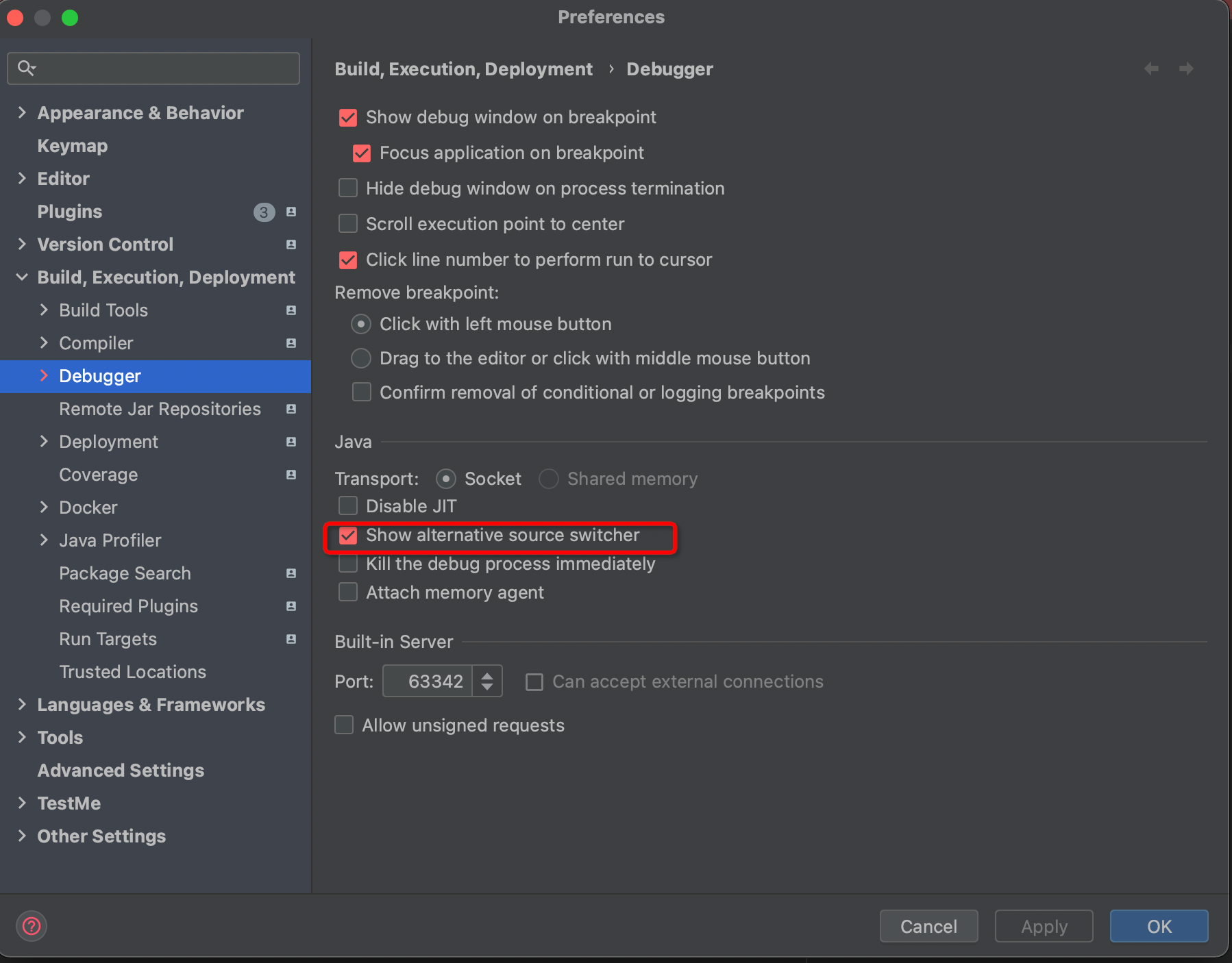Click the help question mark icon

click(x=32, y=926)
